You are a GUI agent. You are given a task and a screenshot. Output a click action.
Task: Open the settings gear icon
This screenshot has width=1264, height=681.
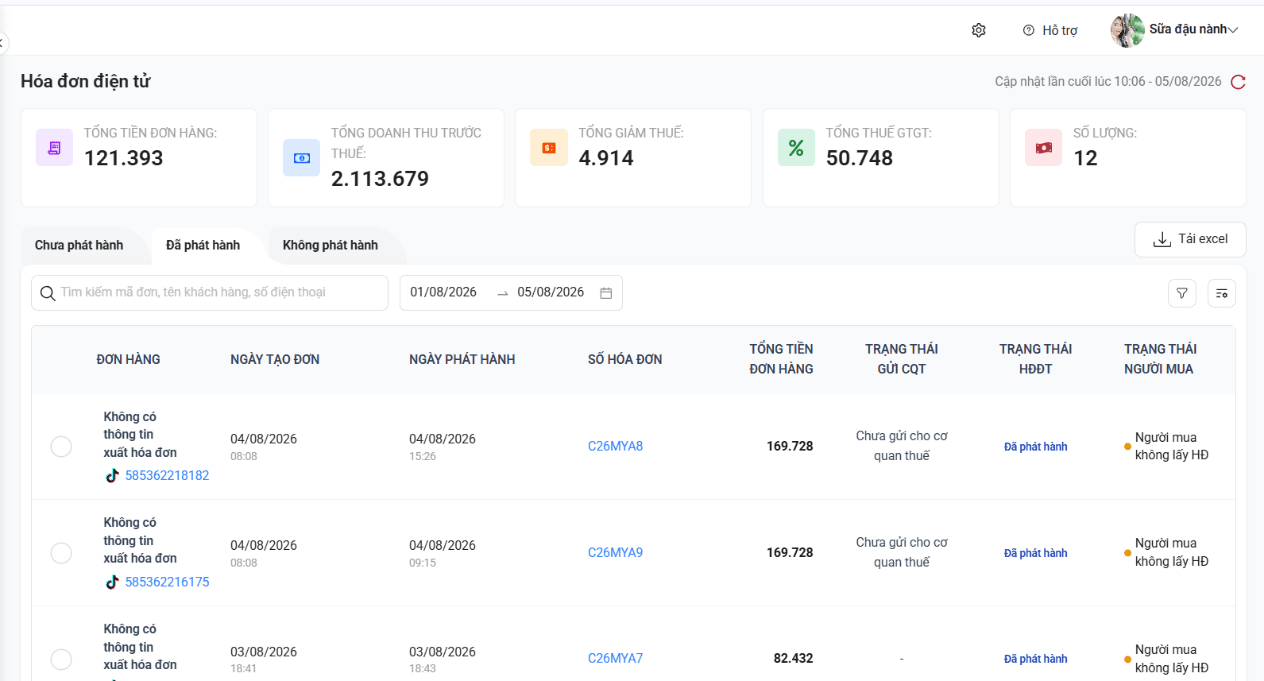[x=979, y=30]
